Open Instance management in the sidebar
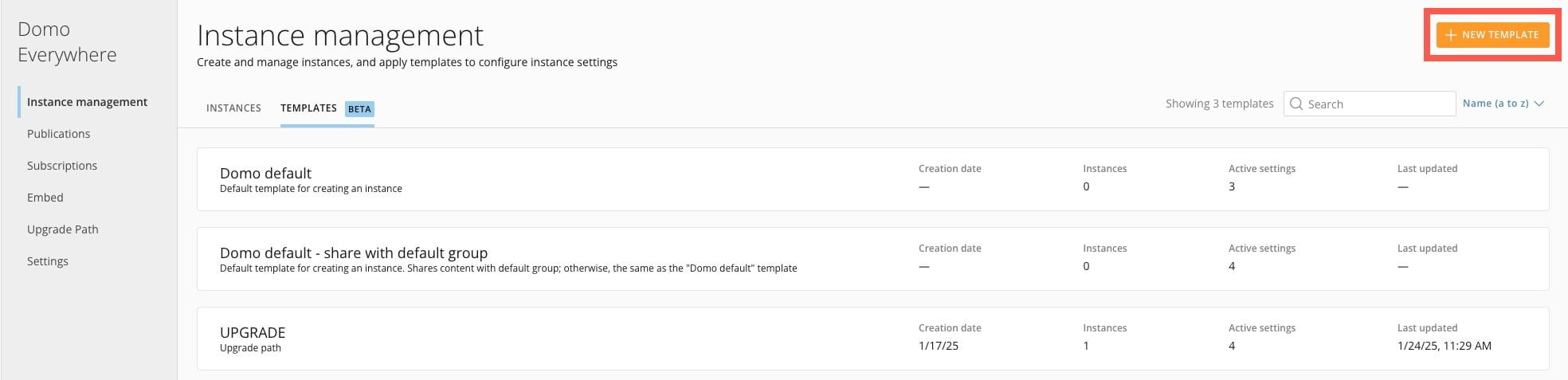Image resolution: width=1568 pixels, height=380 pixels. pyautogui.click(x=87, y=102)
